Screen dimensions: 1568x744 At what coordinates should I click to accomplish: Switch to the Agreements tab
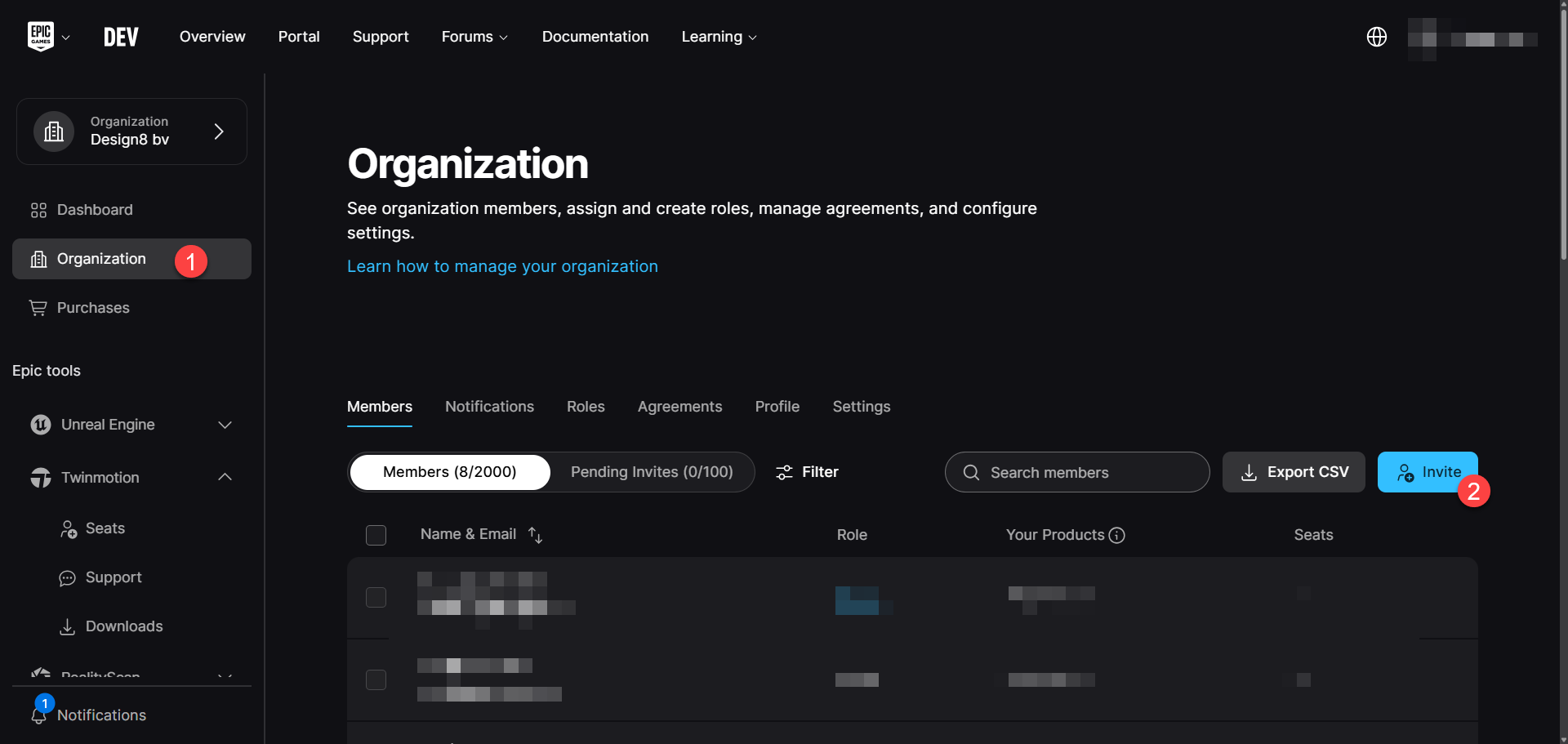pos(679,407)
